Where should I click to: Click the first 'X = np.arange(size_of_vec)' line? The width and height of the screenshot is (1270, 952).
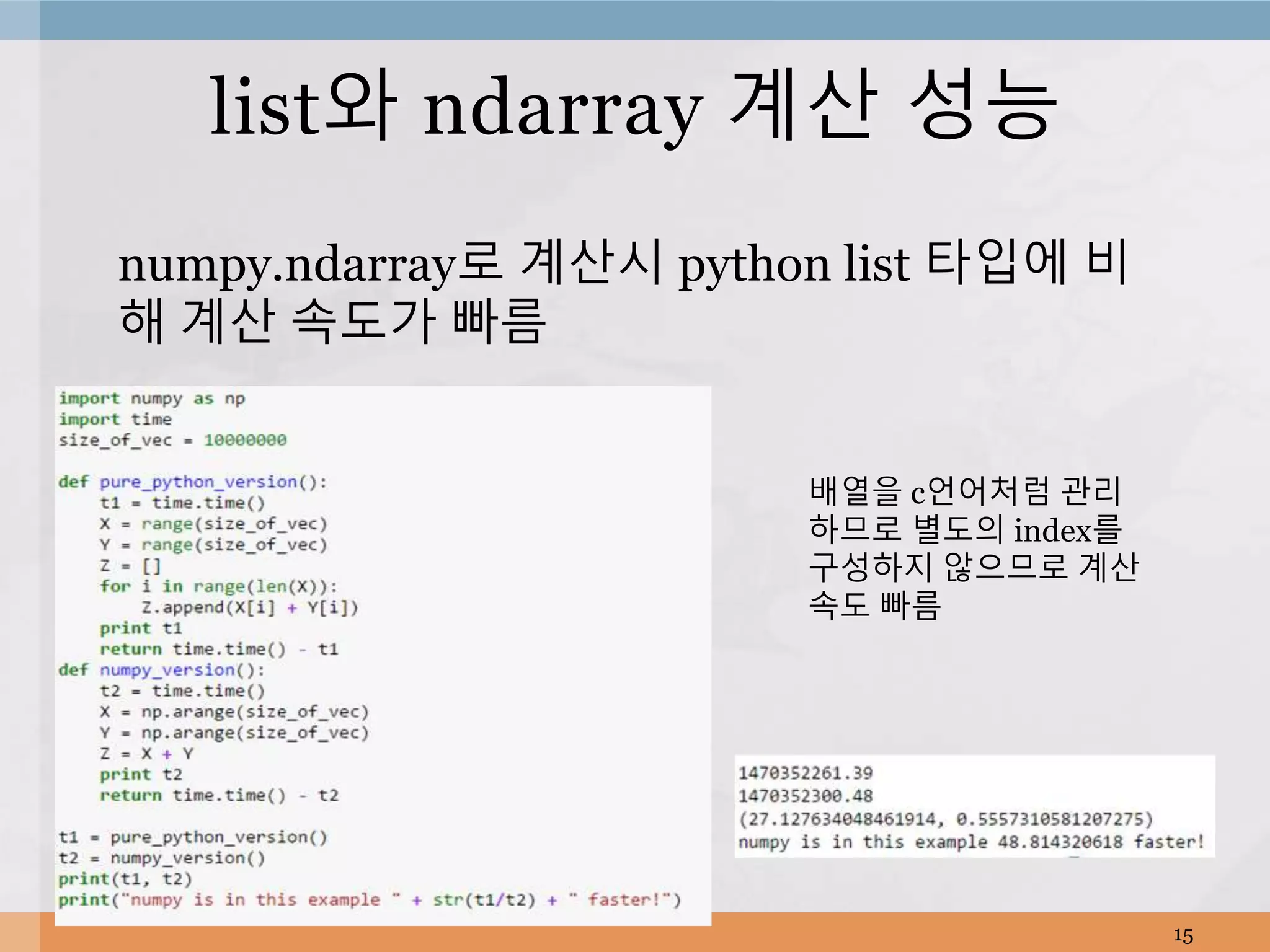(234, 712)
